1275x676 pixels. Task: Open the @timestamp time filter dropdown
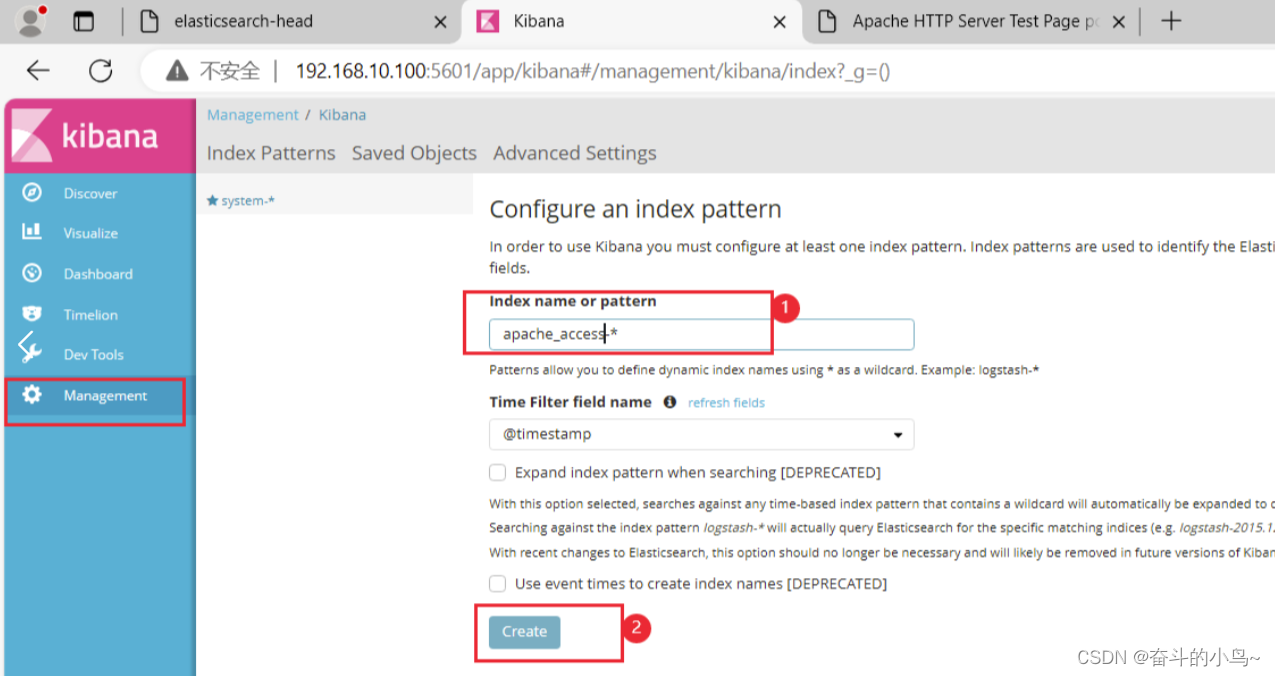701,434
